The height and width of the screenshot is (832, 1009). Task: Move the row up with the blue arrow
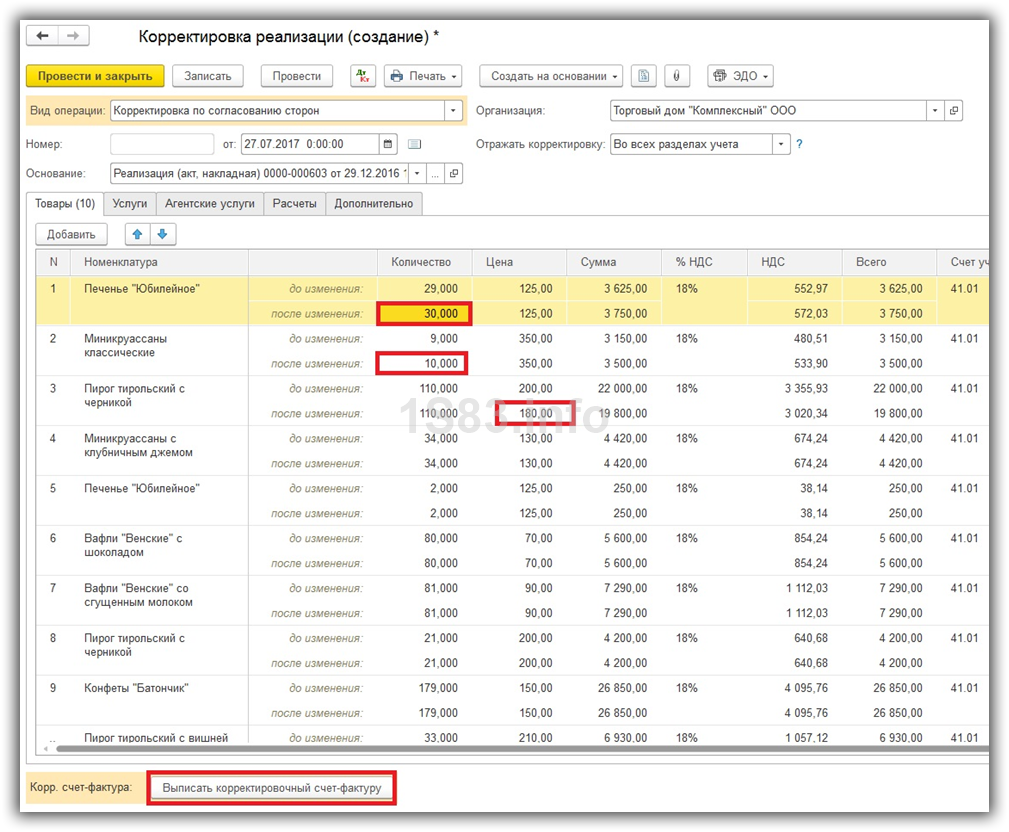point(137,234)
